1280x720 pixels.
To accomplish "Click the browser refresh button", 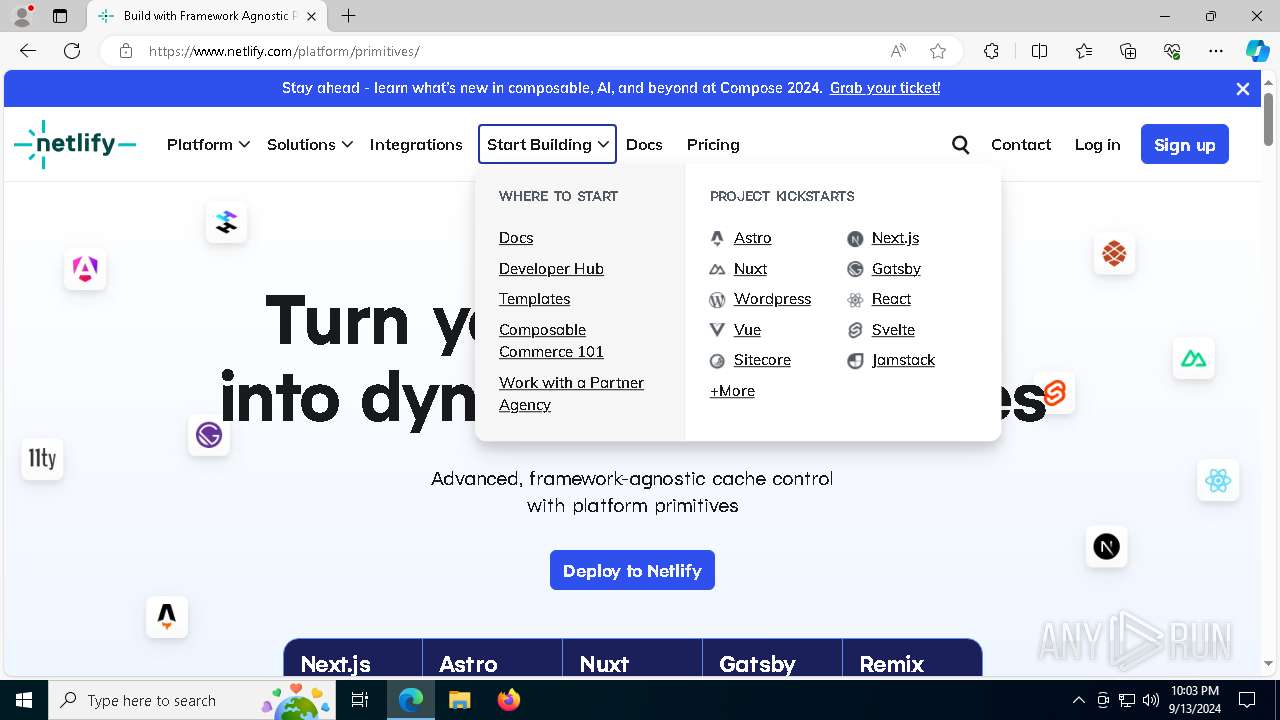I will 72,51.
